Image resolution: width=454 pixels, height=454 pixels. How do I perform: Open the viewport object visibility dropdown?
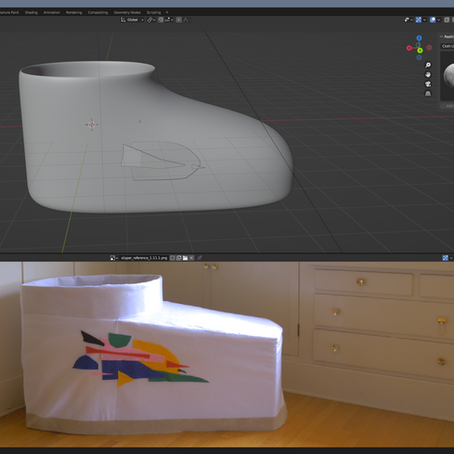(x=408, y=20)
